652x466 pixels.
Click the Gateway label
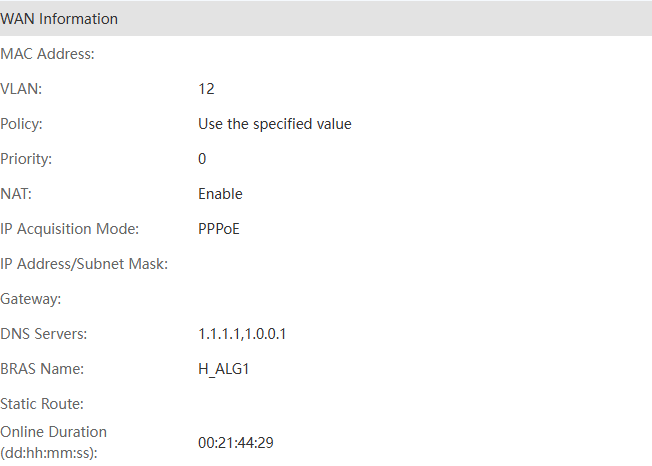[x=31, y=299]
